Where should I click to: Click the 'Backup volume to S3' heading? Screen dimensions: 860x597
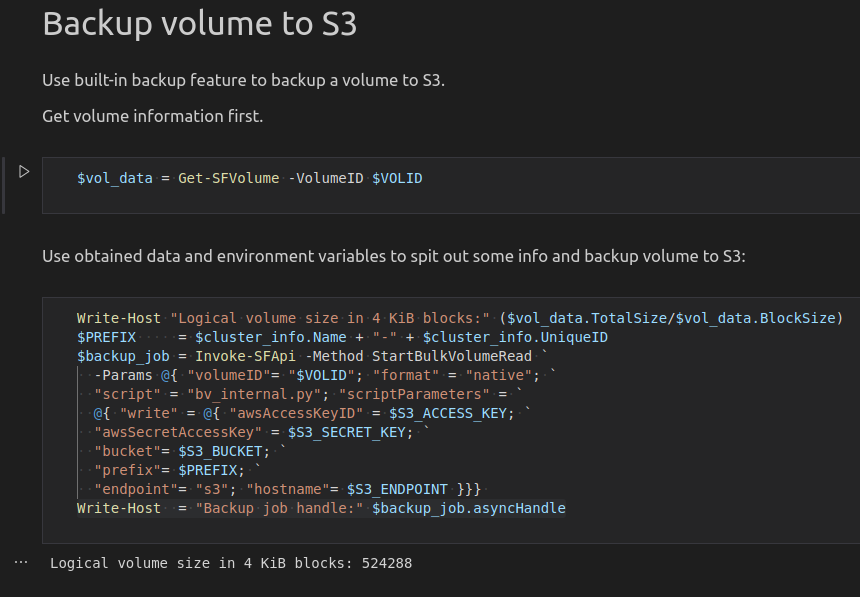pos(200,24)
